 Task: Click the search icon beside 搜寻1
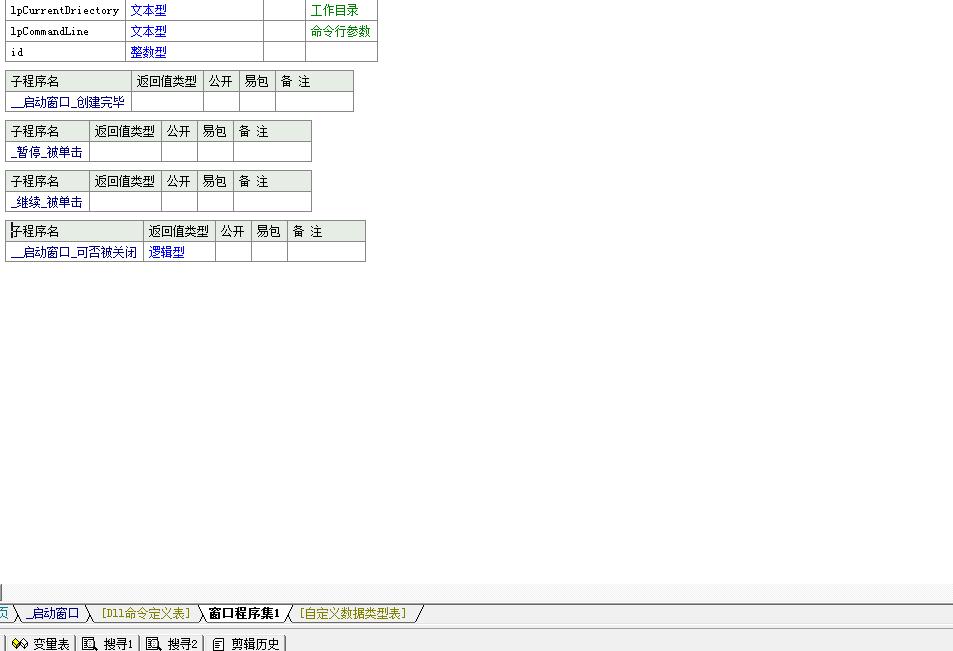coord(89,644)
